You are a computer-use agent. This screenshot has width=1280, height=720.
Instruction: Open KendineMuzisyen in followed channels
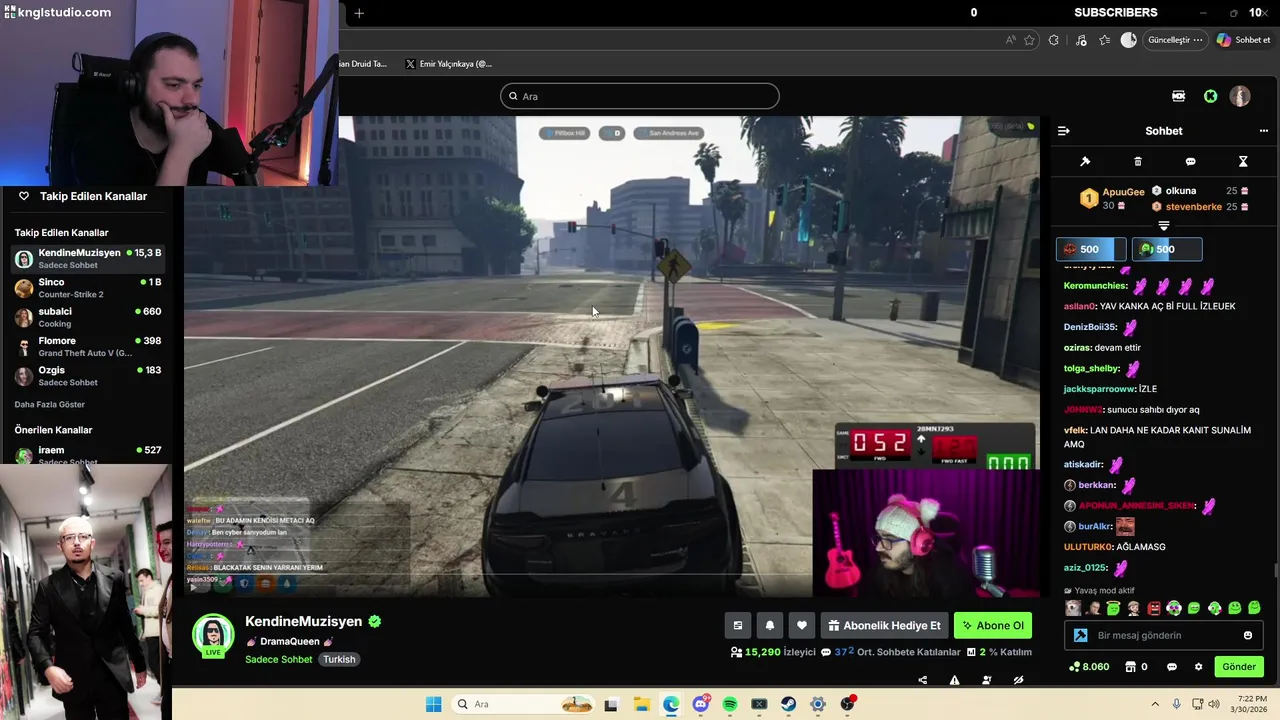[87, 258]
